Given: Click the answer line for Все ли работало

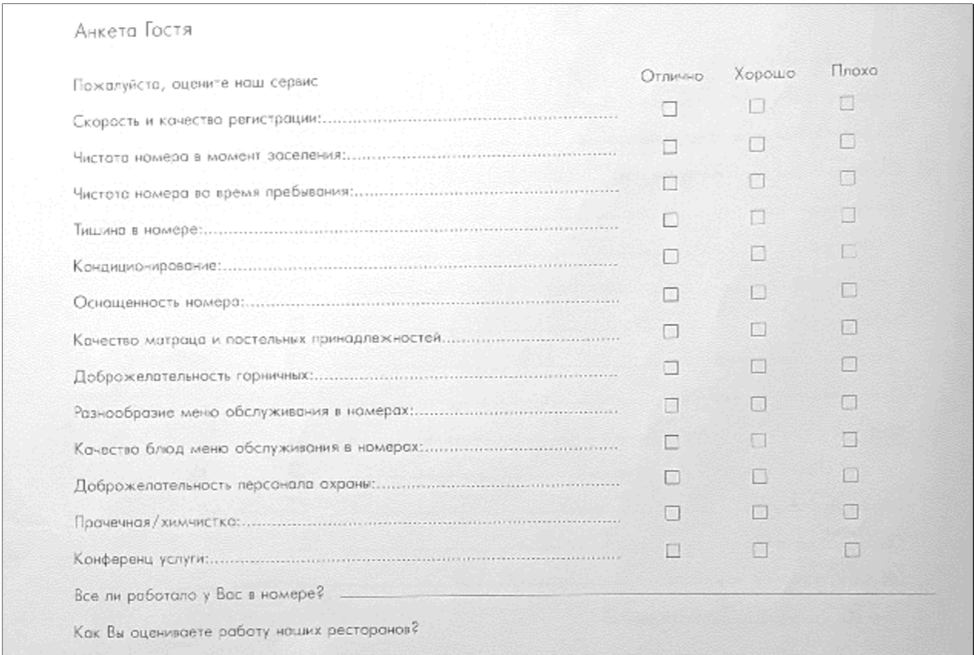Looking at the screenshot, I should pyautogui.click(x=637, y=595).
